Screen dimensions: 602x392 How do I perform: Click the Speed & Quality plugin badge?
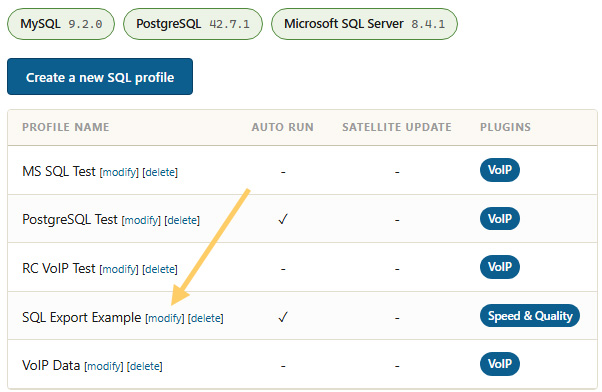pos(530,316)
